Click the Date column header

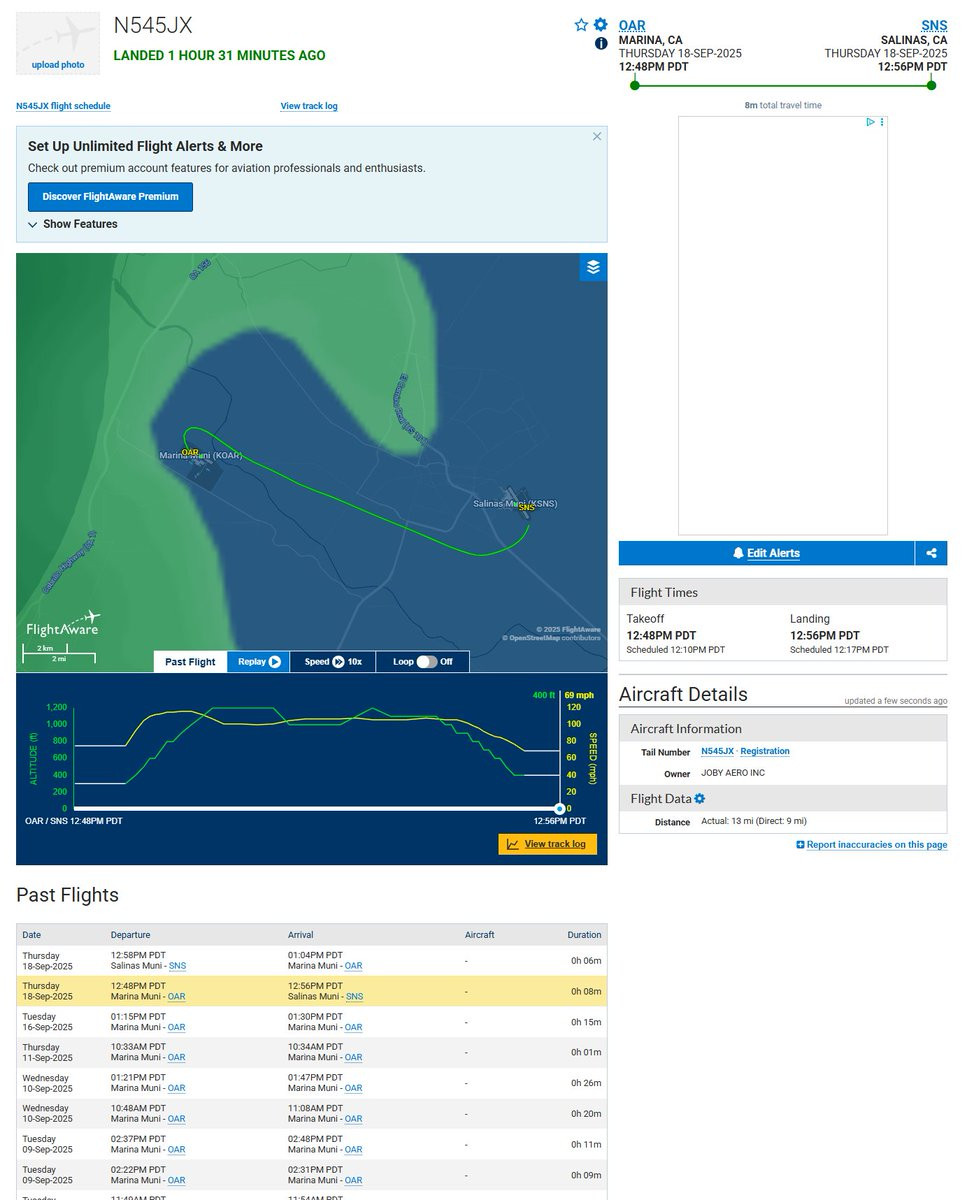(x=32, y=935)
